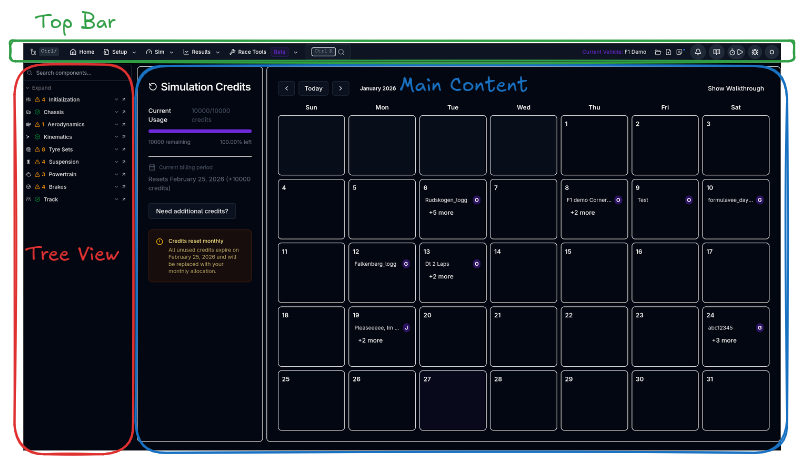Viewport: 804px width, 464px height.
Task: Click Show Walkthrough link
Action: 735,88
